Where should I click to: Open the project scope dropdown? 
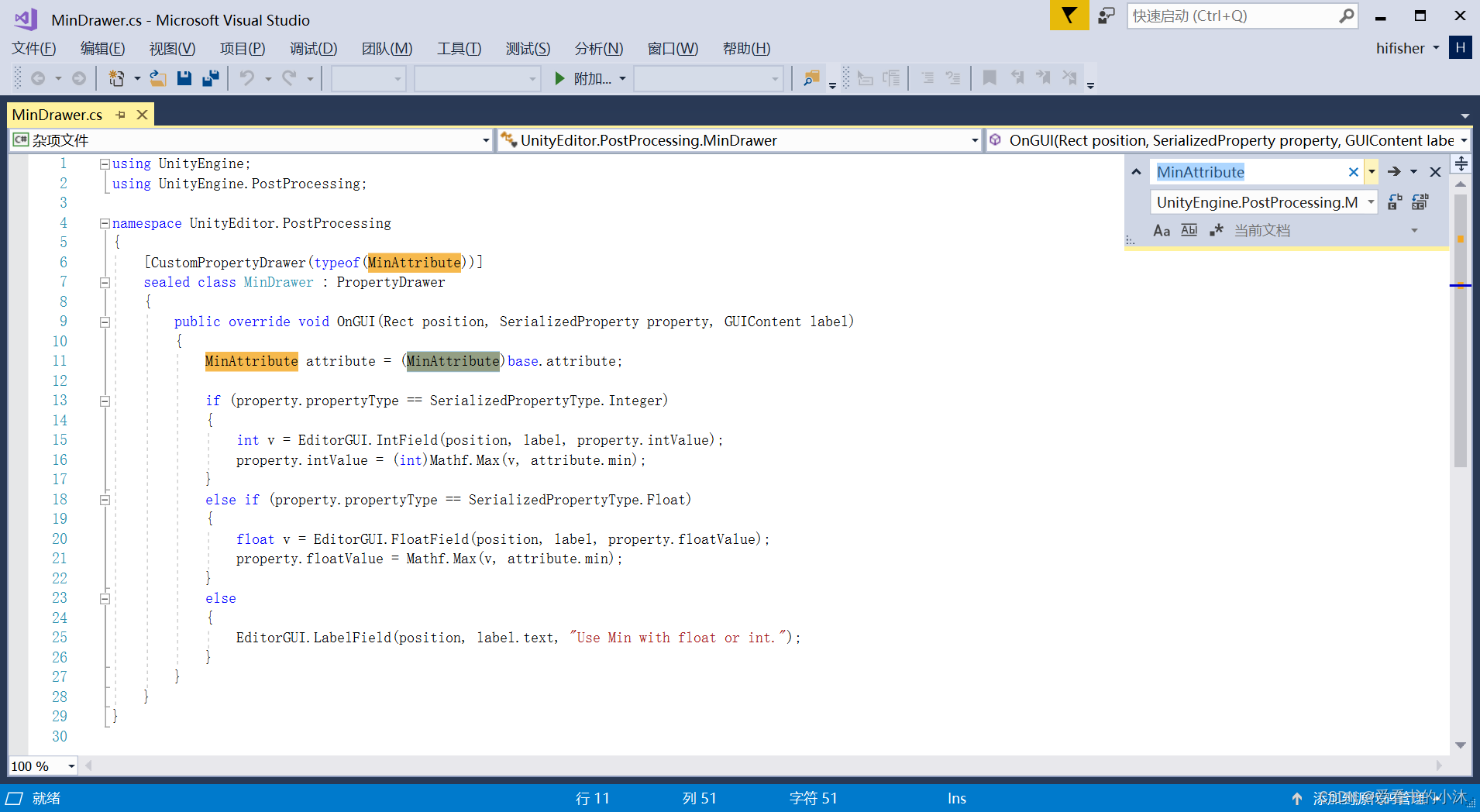(x=486, y=140)
